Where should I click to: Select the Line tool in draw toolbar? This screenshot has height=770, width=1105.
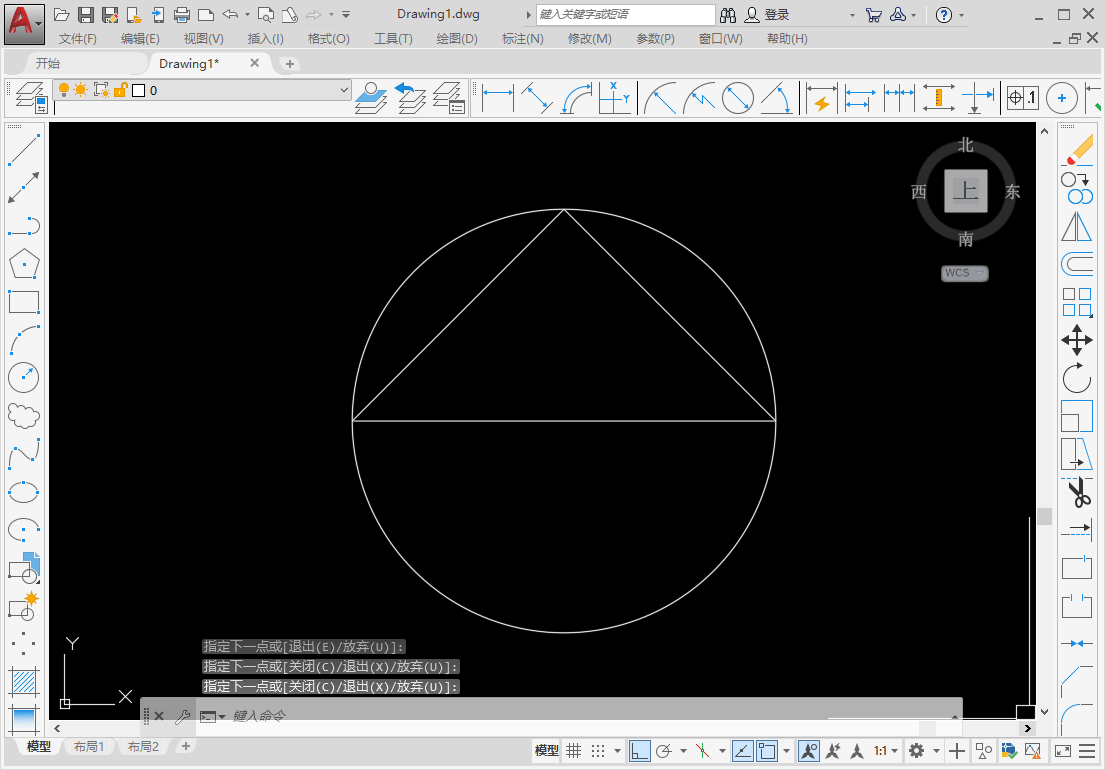click(23, 150)
